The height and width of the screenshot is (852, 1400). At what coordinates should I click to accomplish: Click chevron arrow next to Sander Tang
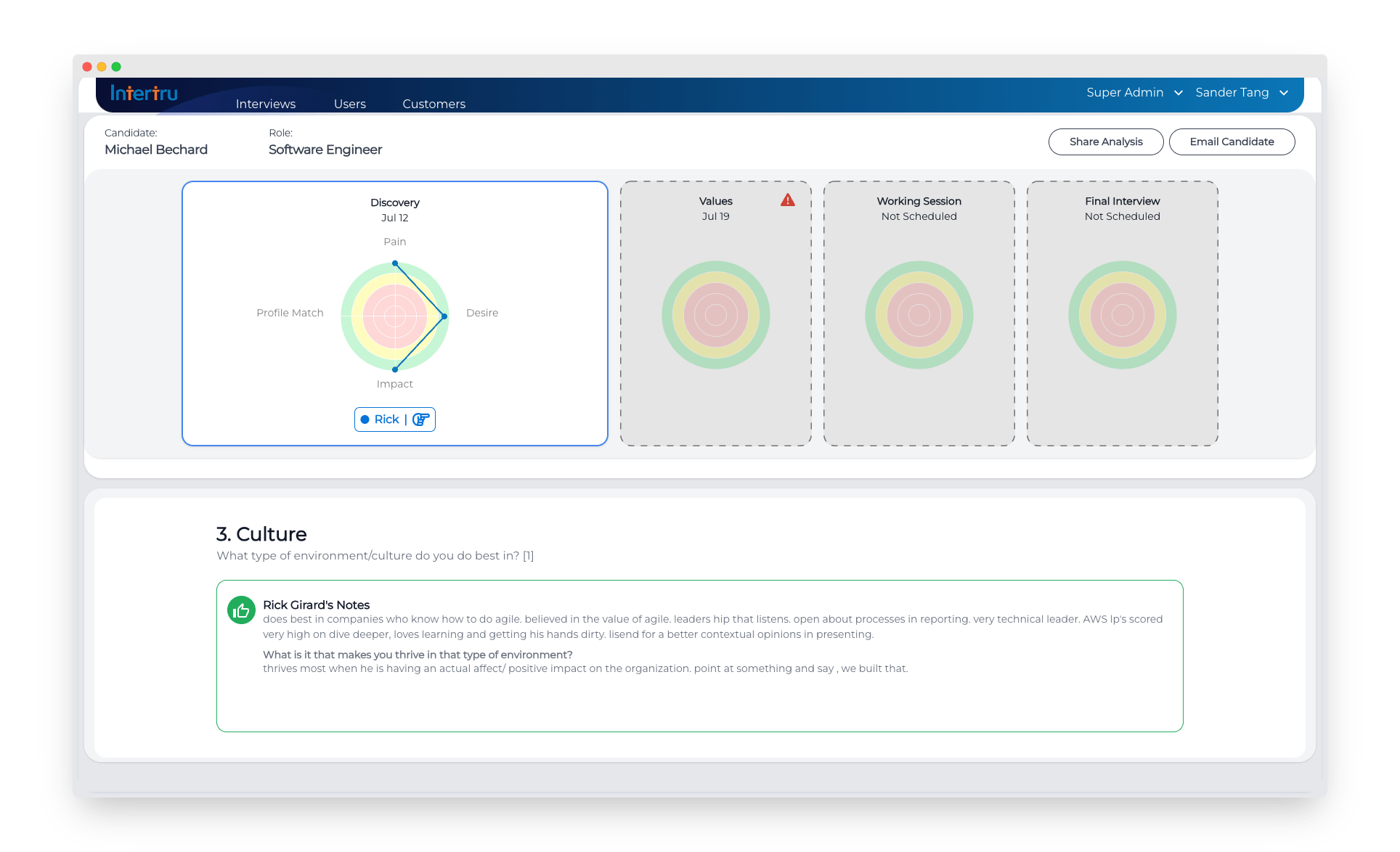[1284, 93]
